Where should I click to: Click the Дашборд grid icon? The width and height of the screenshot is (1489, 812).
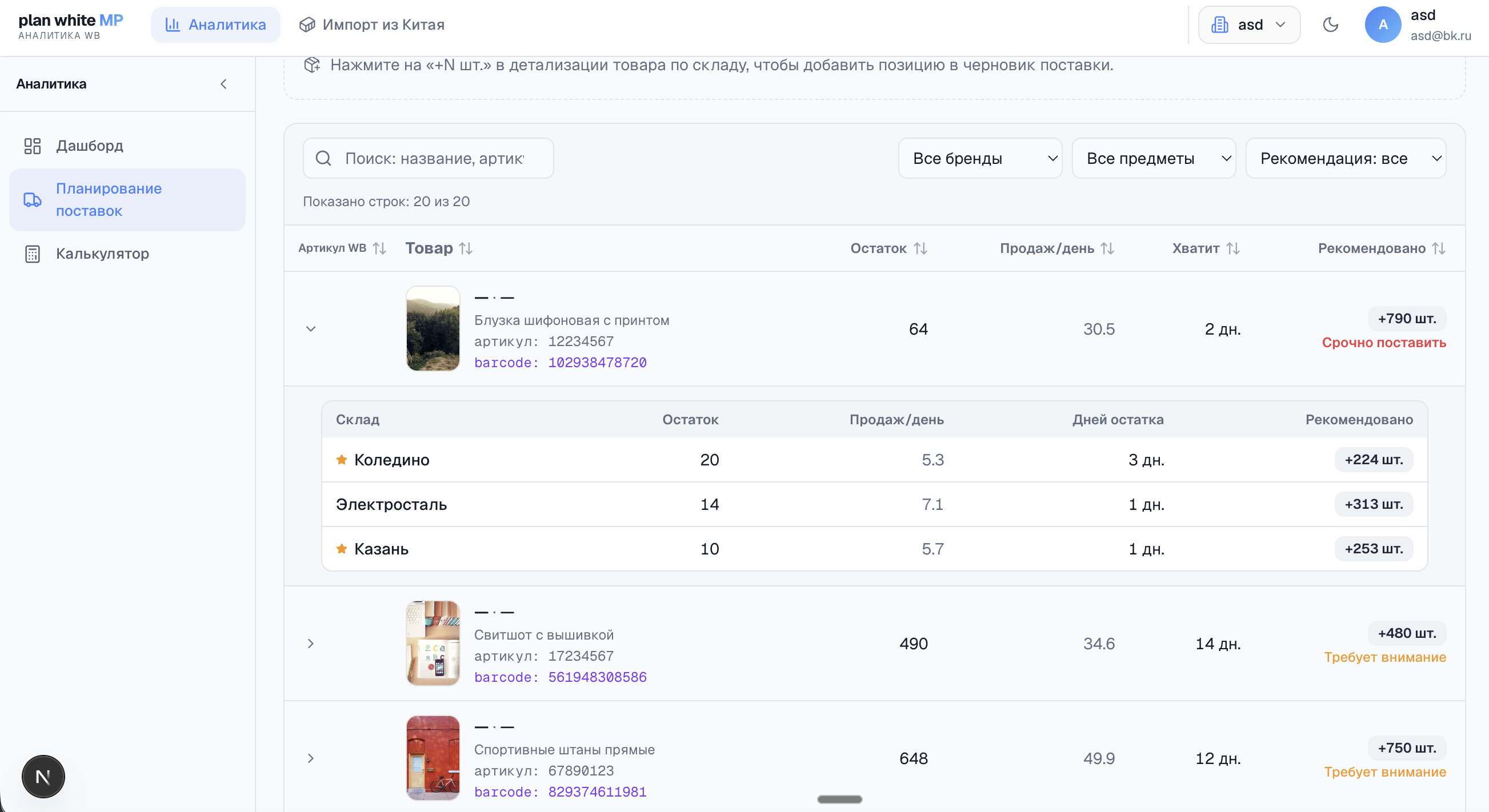coord(33,146)
